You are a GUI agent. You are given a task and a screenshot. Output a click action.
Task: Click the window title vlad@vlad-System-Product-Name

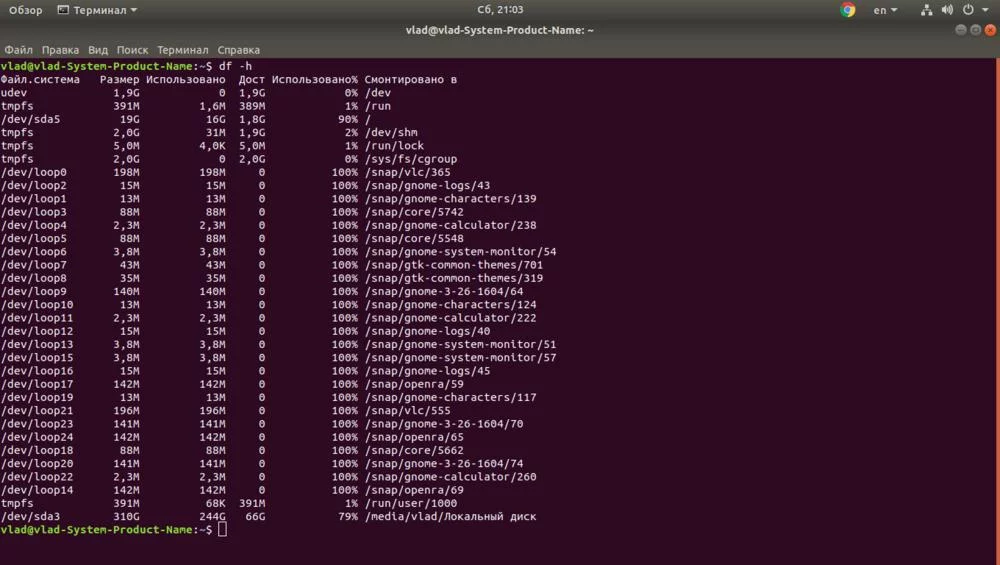coord(499,30)
